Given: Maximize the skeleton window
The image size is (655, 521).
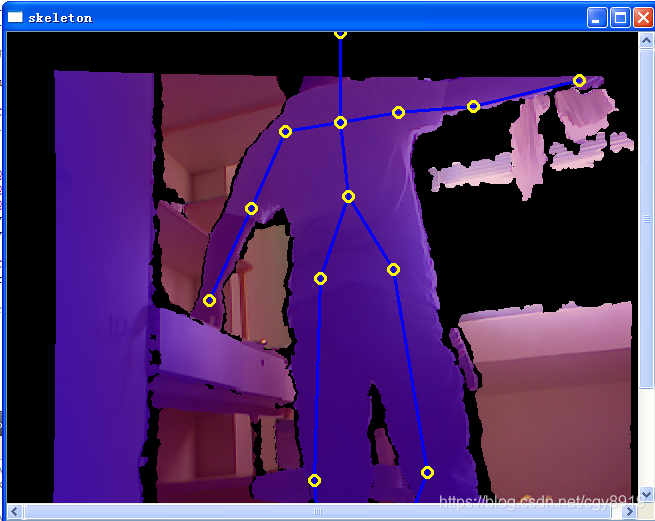Looking at the screenshot, I should coord(620,18).
